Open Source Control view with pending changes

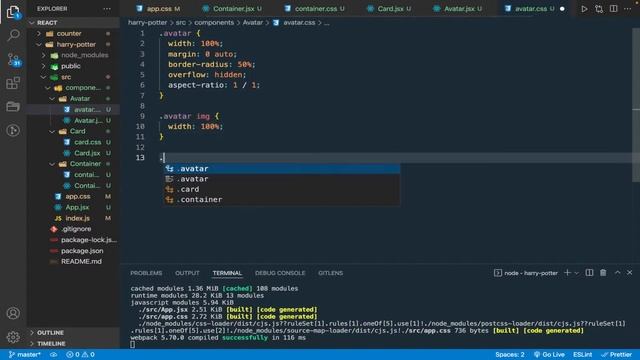(x=13, y=60)
